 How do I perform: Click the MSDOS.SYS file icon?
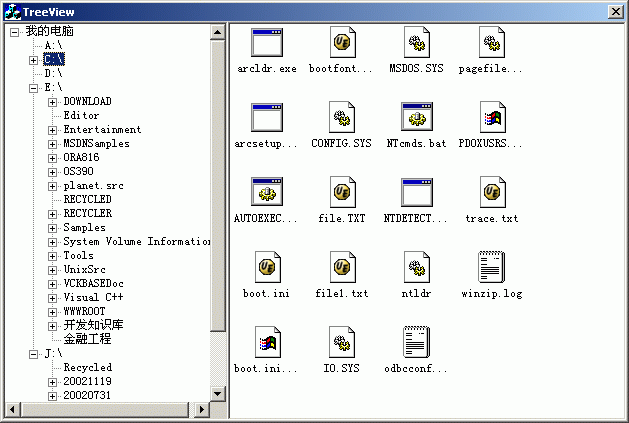[x=417, y=43]
